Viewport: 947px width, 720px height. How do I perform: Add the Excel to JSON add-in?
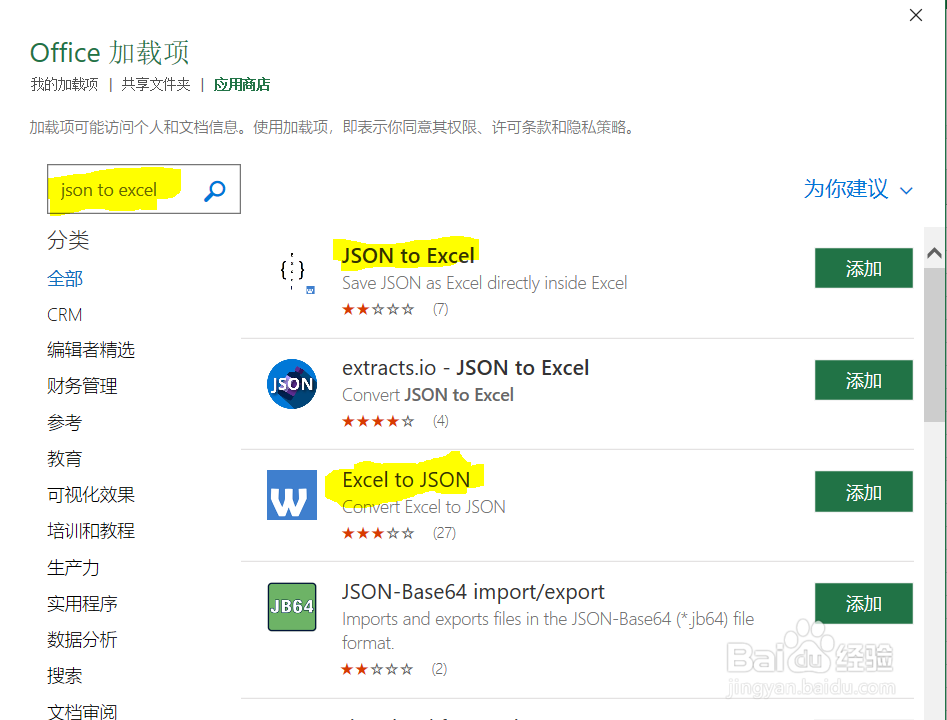863,492
